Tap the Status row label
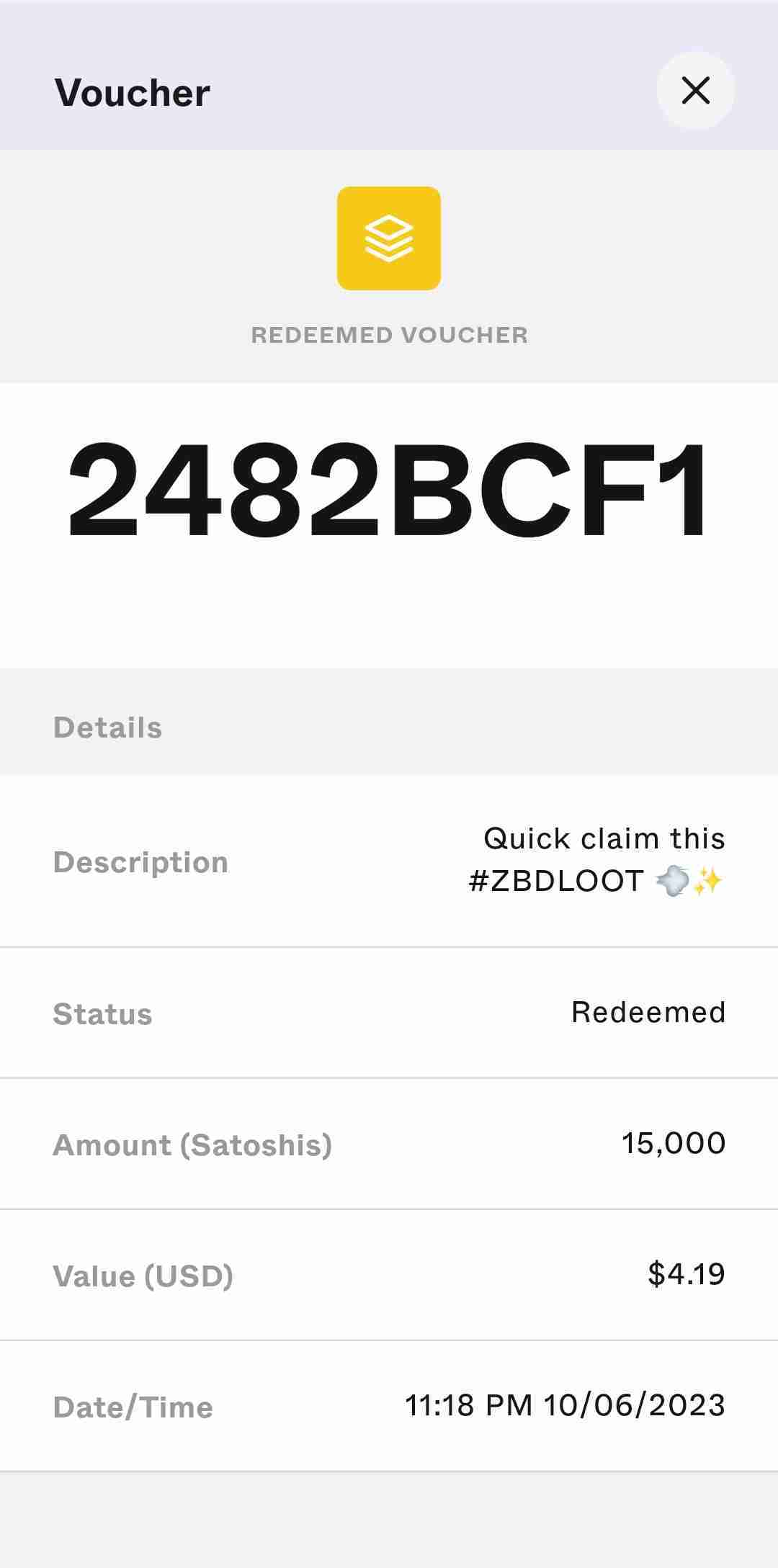The height and width of the screenshot is (1568, 778). 102,1014
